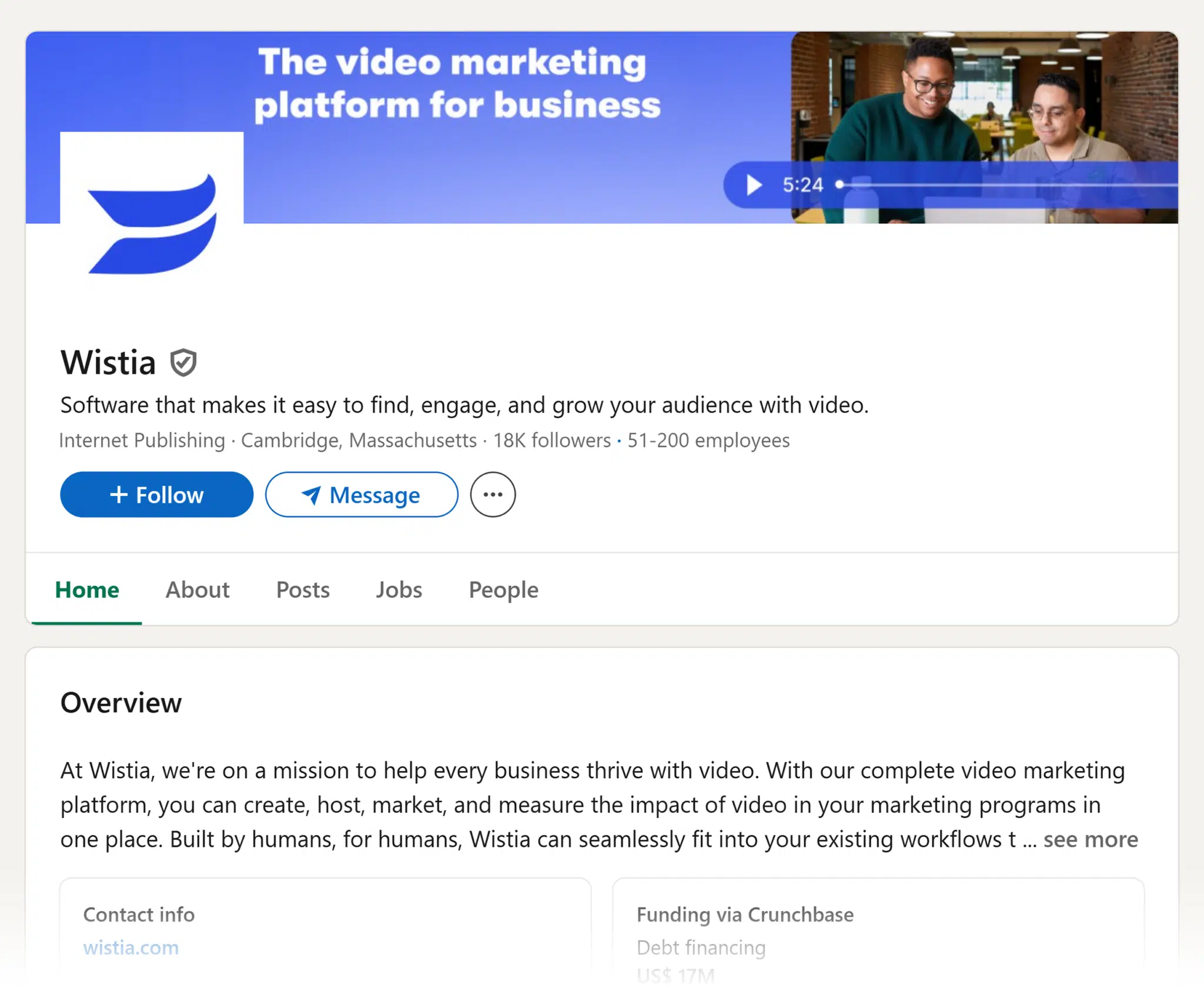Click the Follow button
This screenshot has width=1204, height=989.
pyautogui.click(x=156, y=495)
